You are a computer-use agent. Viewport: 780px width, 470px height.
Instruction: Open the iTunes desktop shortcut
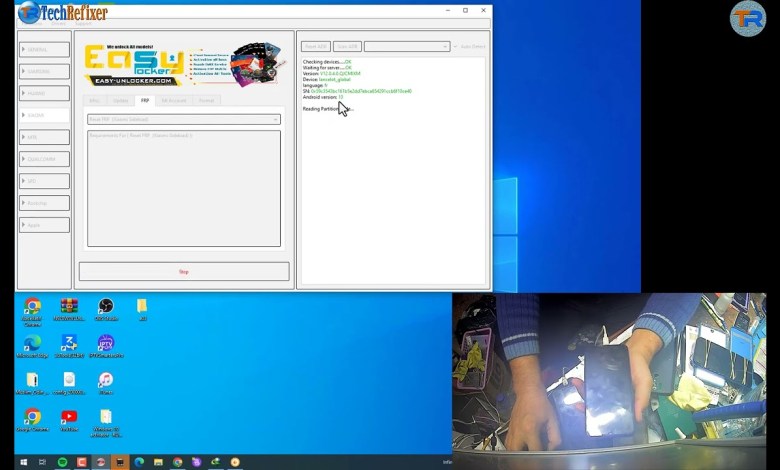[x=106, y=381]
